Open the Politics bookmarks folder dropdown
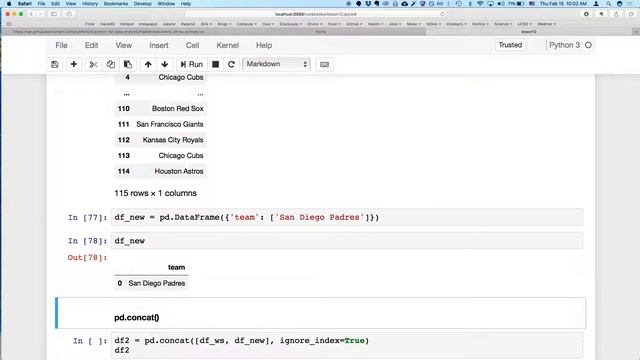The width and height of the screenshot is (640, 360). (x=480, y=24)
